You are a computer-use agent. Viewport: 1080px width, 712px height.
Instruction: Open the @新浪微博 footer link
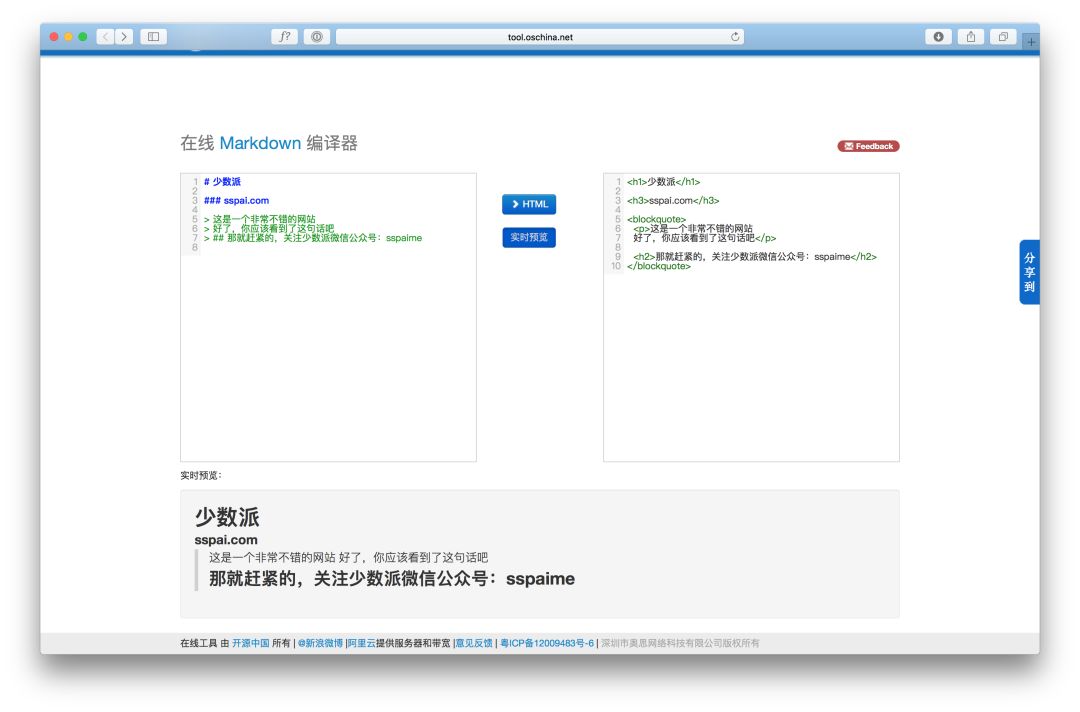tap(320, 643)
